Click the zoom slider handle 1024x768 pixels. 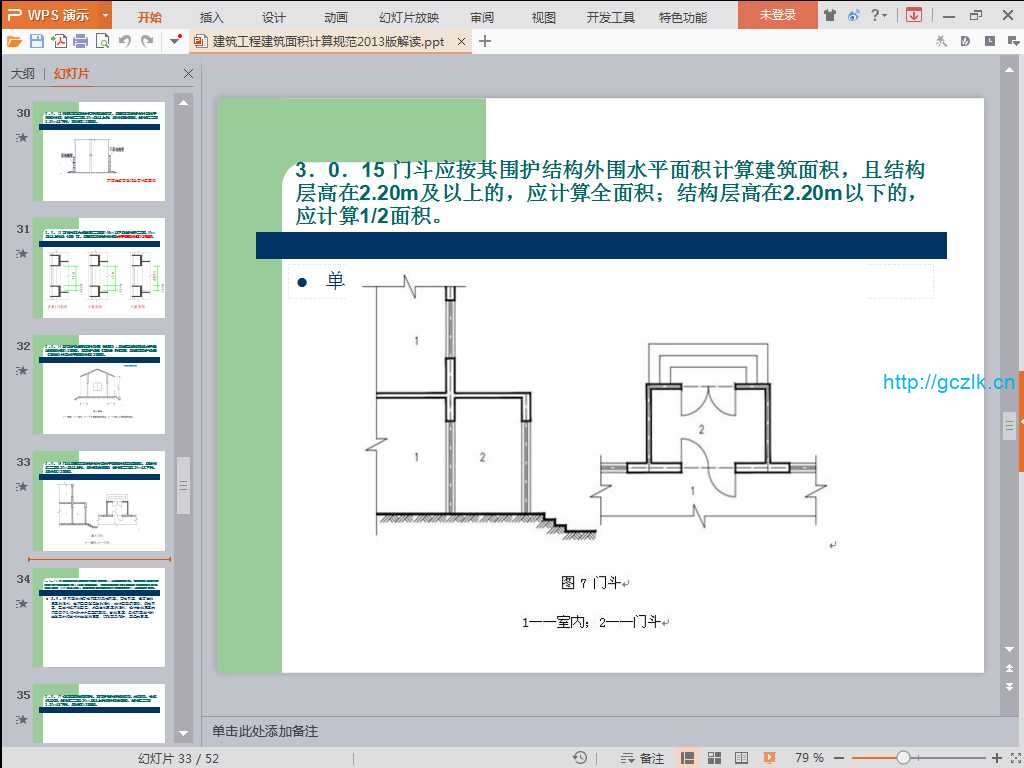pyautogui.click(x=903, y=758)
